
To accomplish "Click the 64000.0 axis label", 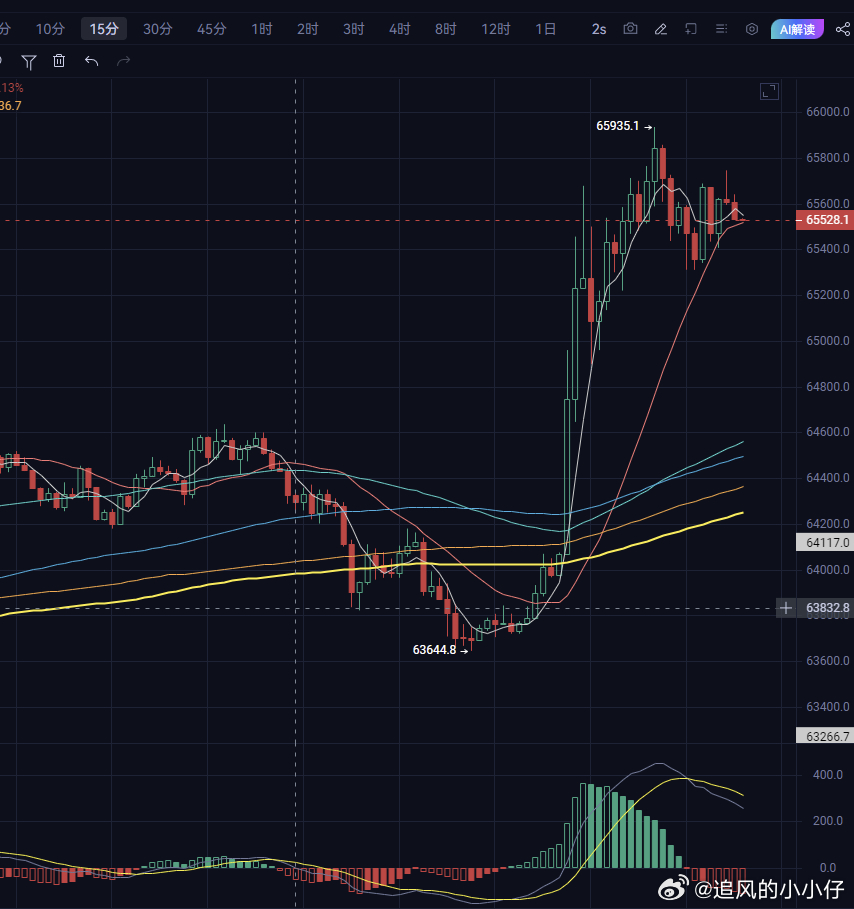I will (x=828, y=570).
